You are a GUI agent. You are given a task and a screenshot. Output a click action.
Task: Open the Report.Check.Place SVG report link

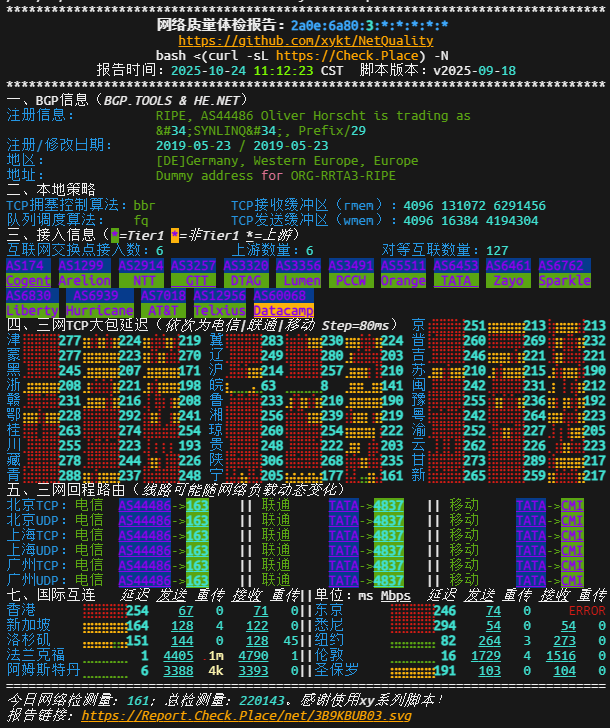coord(245,716)
